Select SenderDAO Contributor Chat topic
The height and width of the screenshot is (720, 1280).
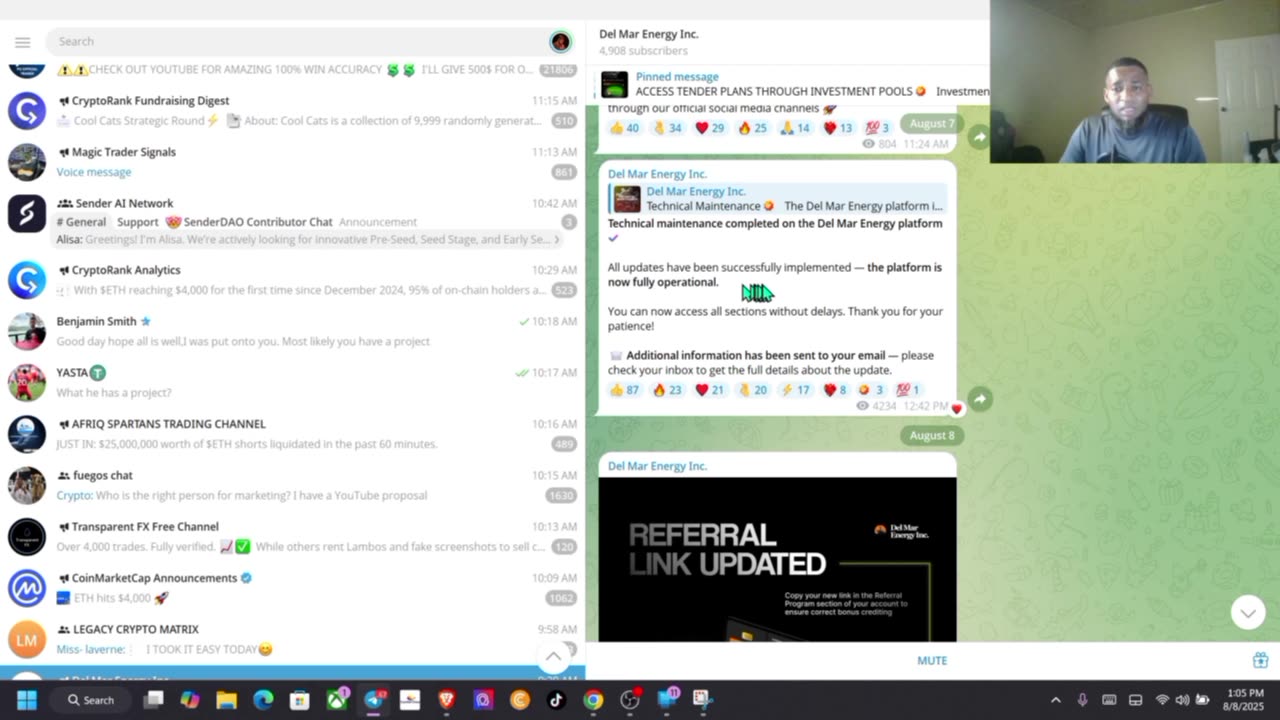point(248,222)
